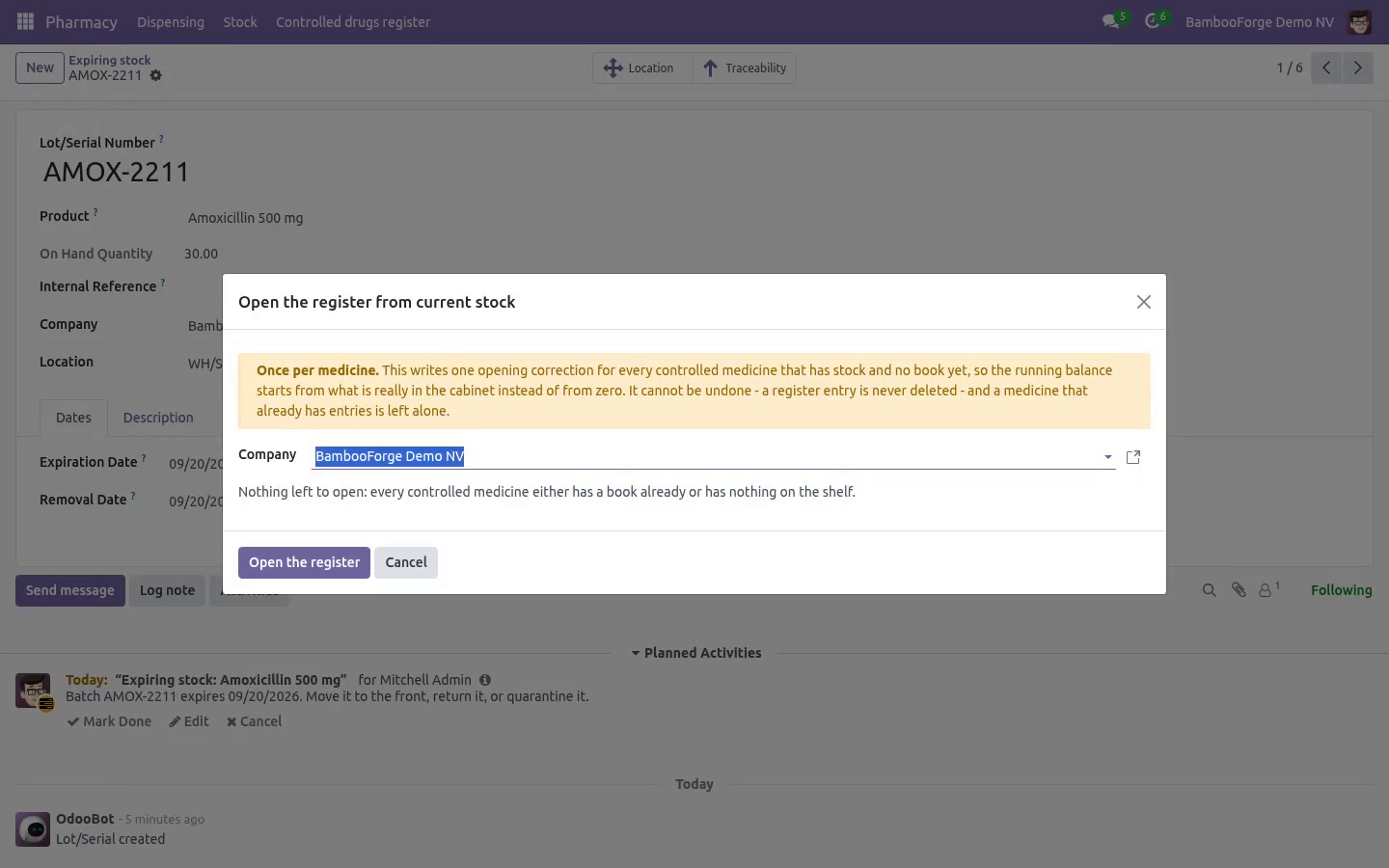Click the user avatar in top bar
The width and height of the screenshot is (1389, 868).
(1359, 22)
